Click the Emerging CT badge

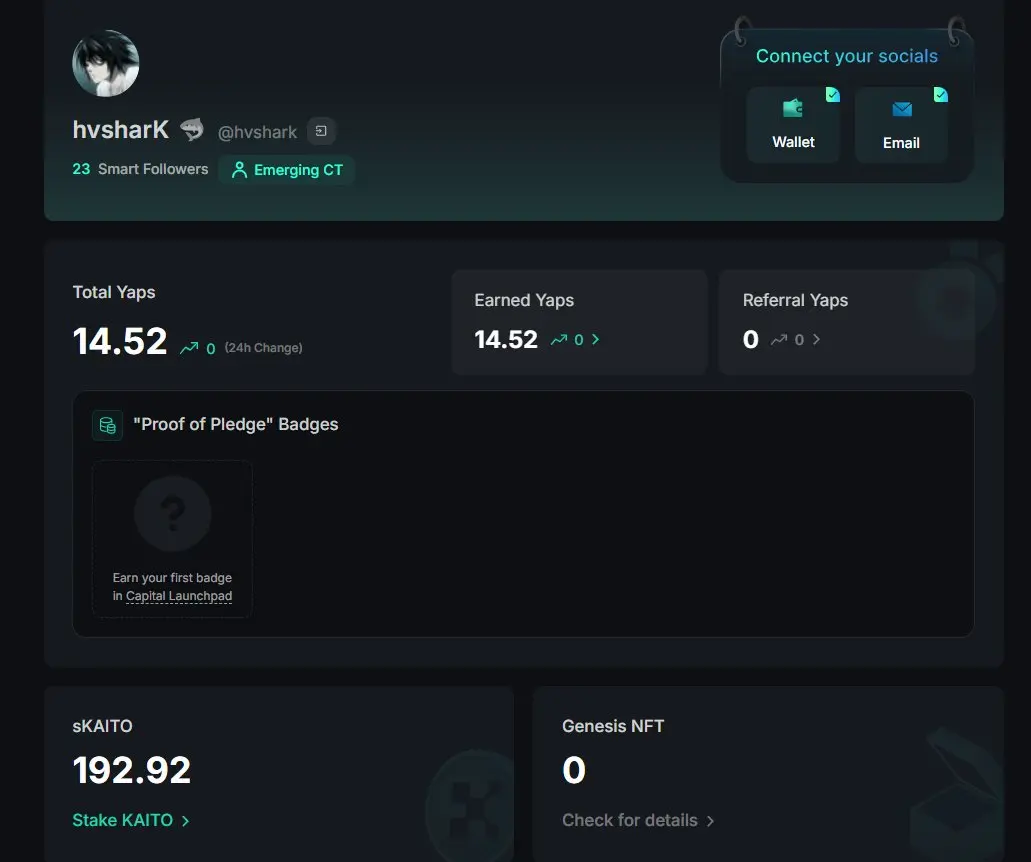point(287,170)
